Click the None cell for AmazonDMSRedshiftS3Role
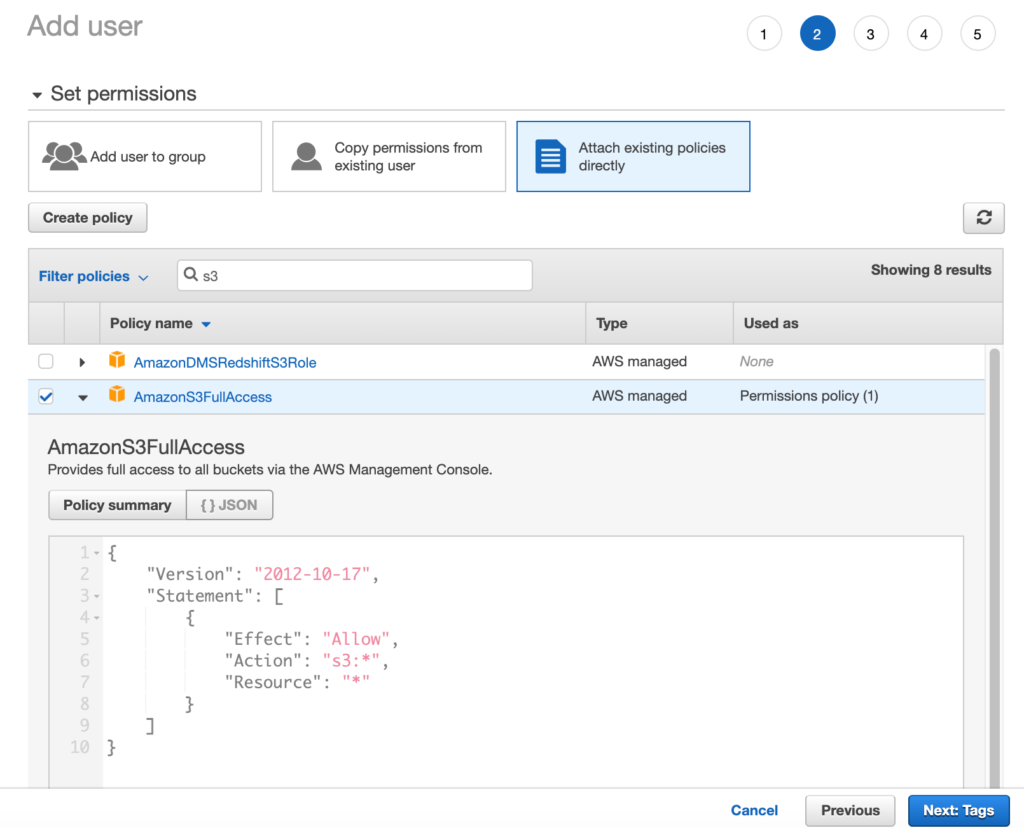 click(x=756, y=361)
